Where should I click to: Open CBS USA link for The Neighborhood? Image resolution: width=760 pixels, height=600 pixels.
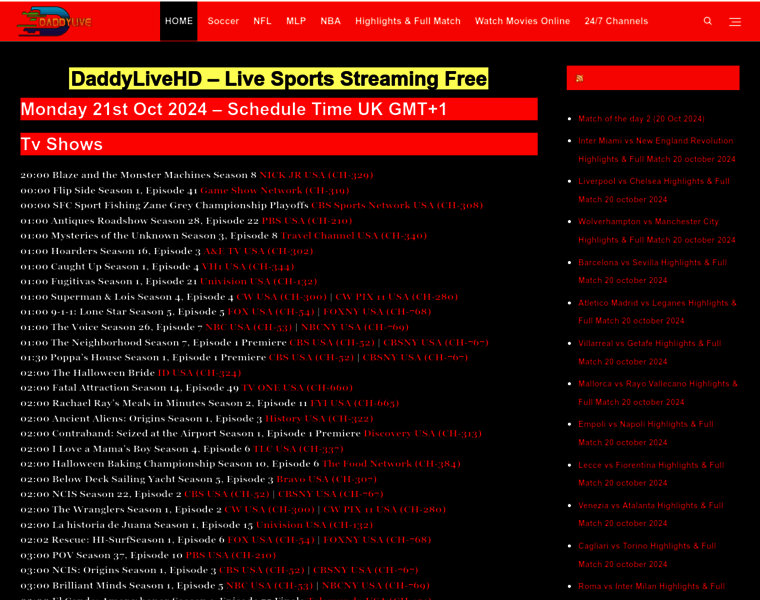(x=332, y=343)
